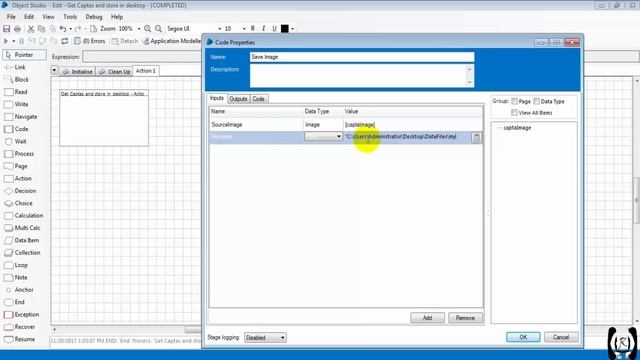Click the zoom out magnifier icon

[x=158, y=29]
